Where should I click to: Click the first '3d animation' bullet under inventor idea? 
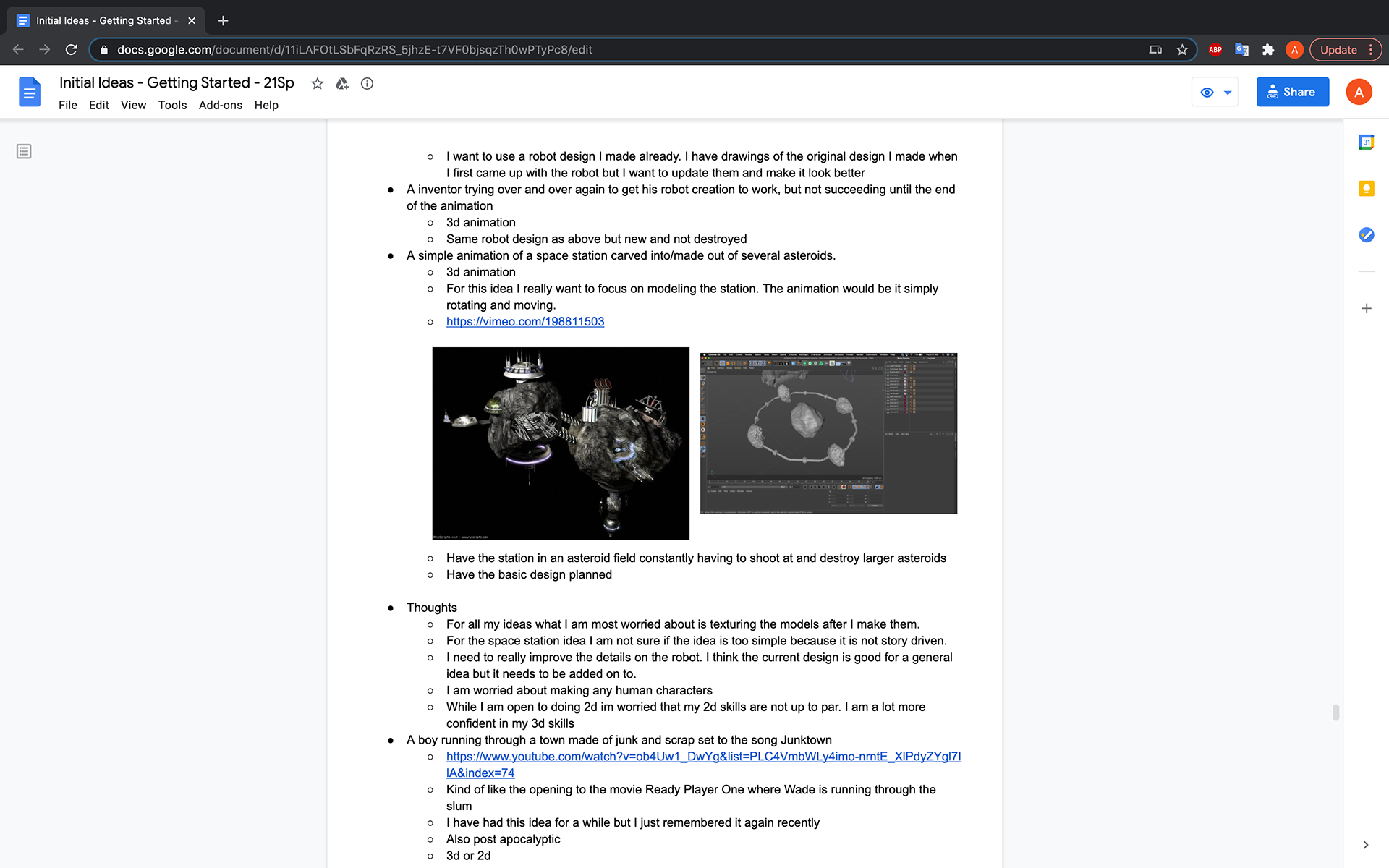(x=481, y=222)
